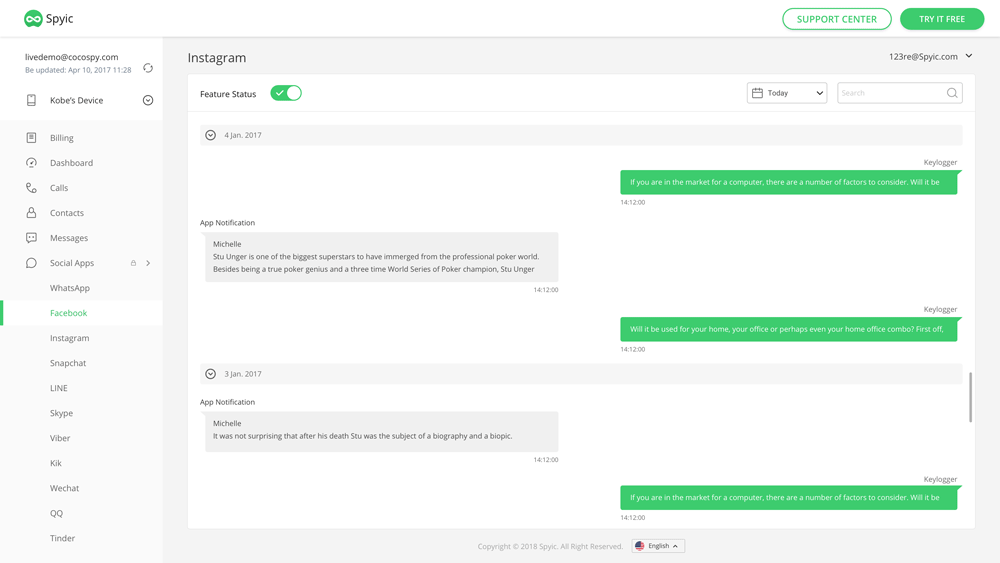This screenshot has width=1000, height=563.
Task: Click the SUPPORT CENTER button
Action: [836, 19]
